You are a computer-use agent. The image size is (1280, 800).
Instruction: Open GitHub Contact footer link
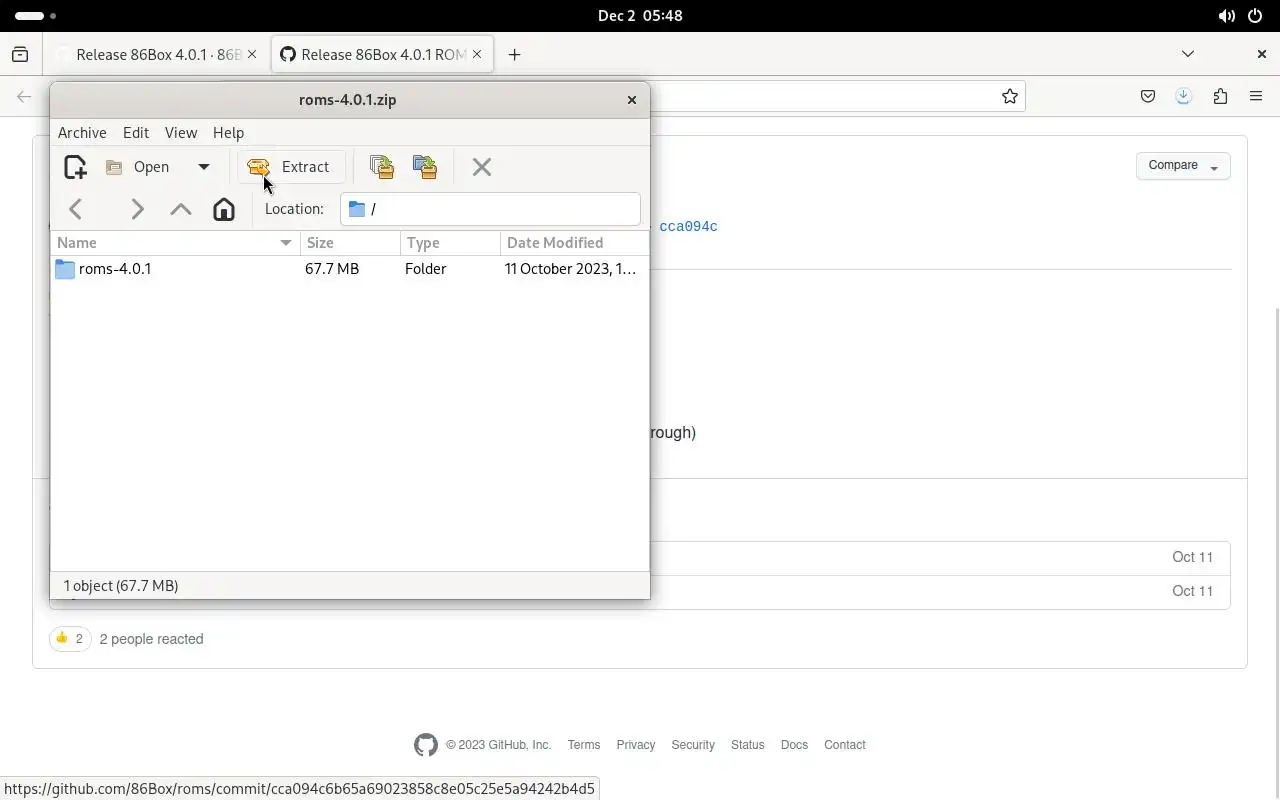(845, 745)
